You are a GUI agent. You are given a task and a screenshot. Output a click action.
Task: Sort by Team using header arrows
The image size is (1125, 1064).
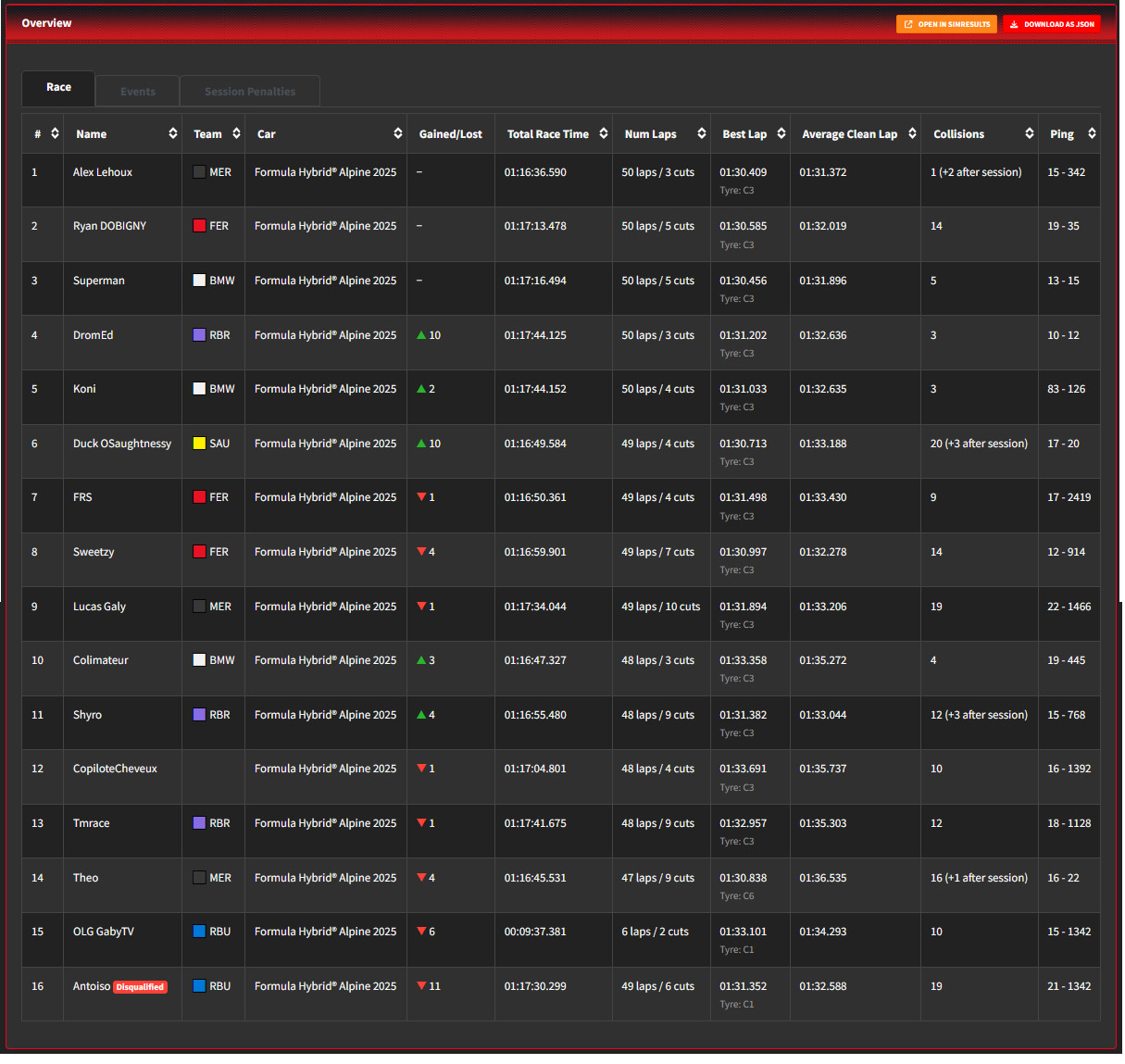pyautogui.click(x=236, y=133)
